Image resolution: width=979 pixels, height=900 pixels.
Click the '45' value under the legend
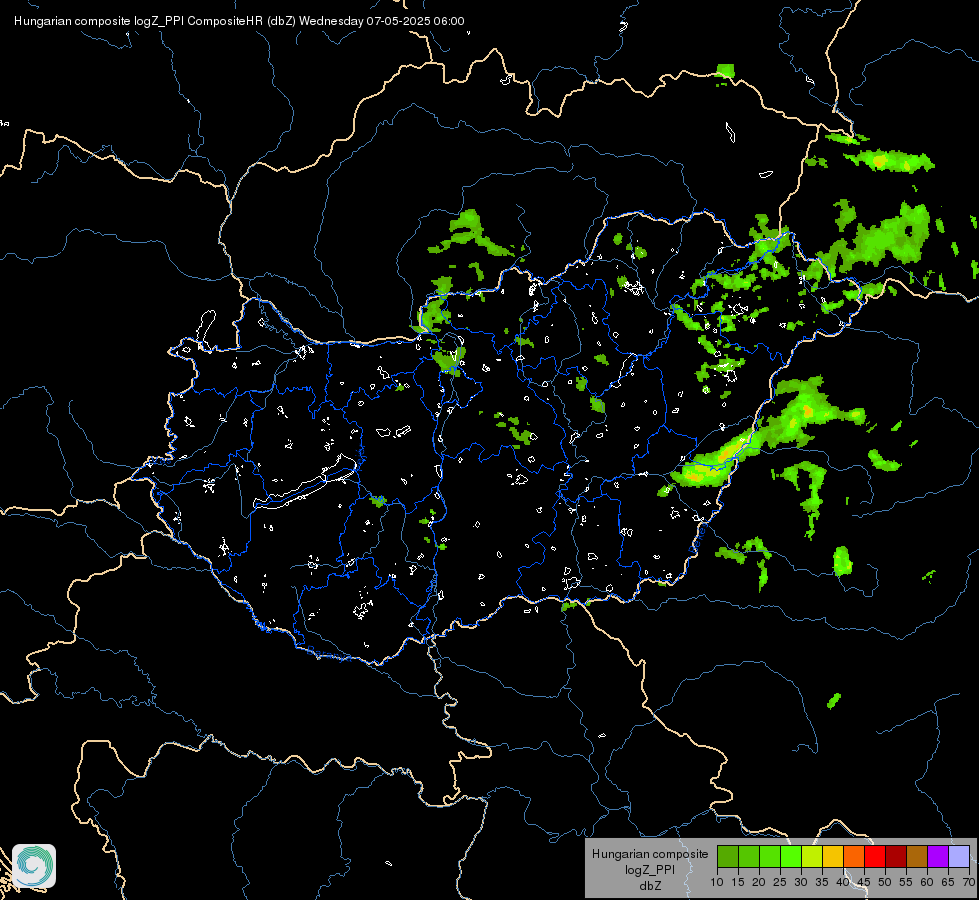(864, 882)
